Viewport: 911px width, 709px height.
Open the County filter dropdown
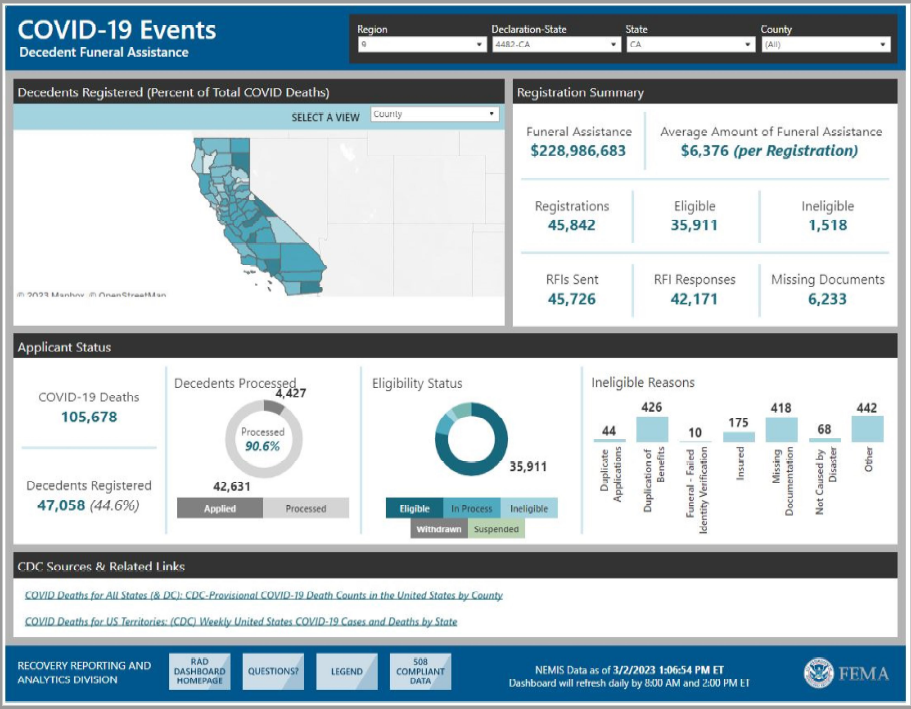click(x=824, y=45)
